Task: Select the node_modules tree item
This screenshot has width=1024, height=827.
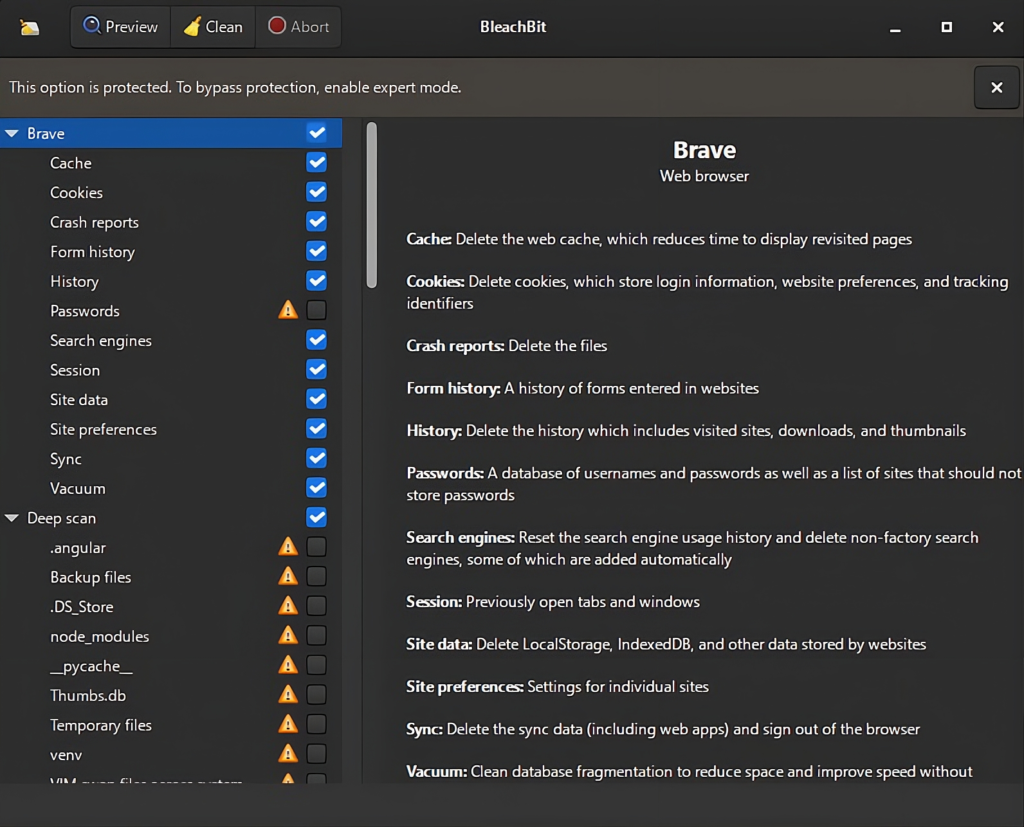Action: point(171,636)
